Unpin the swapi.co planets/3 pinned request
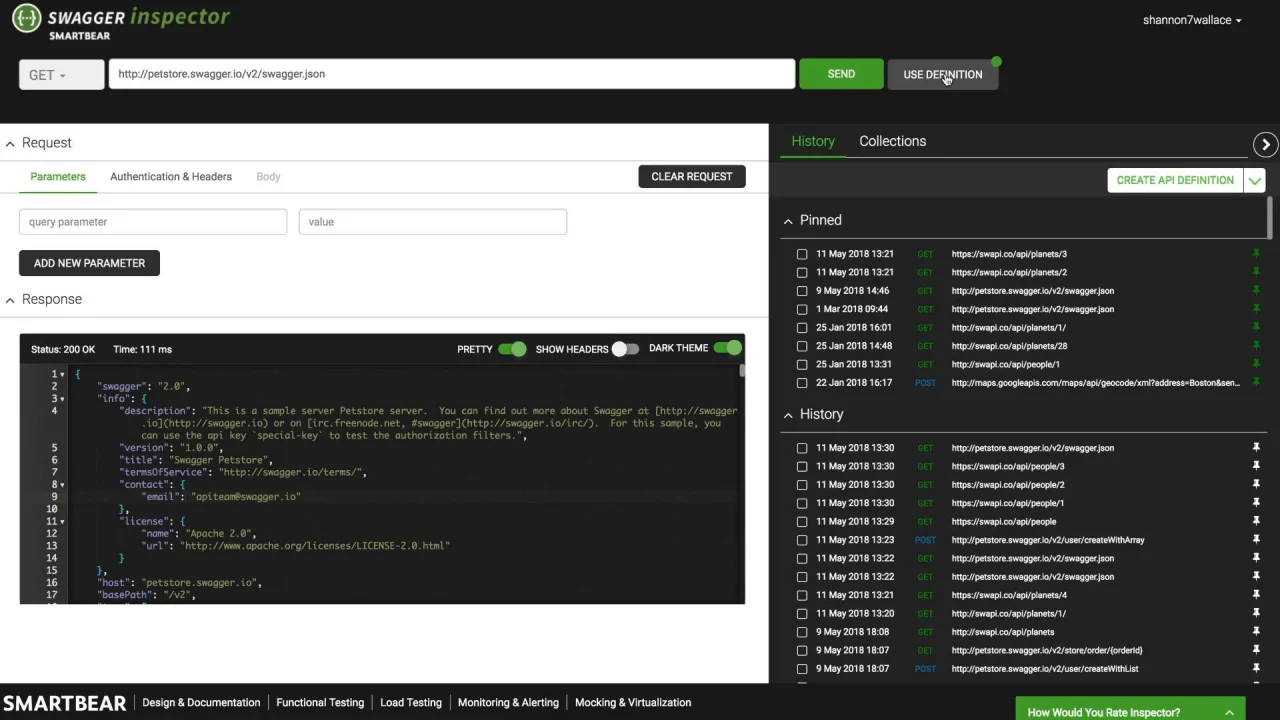Viewport: 1280px width, 720px height. [x=1256, y=254]
